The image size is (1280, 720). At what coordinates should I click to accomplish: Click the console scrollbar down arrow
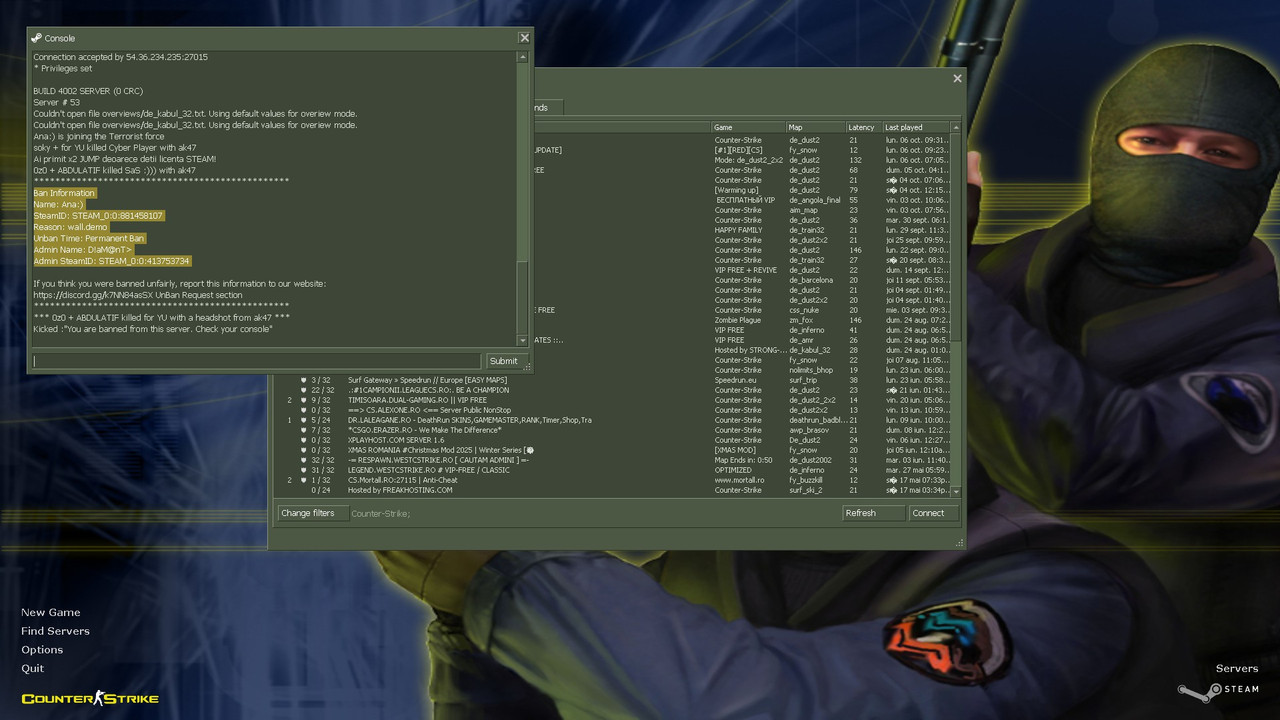522,341
